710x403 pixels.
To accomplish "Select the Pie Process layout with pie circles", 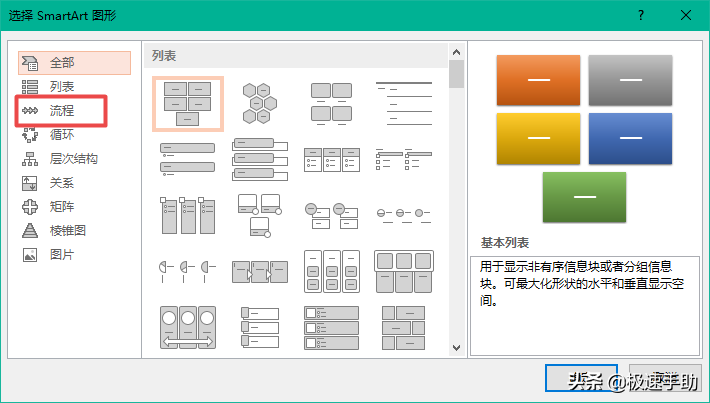I will point(187,271).
